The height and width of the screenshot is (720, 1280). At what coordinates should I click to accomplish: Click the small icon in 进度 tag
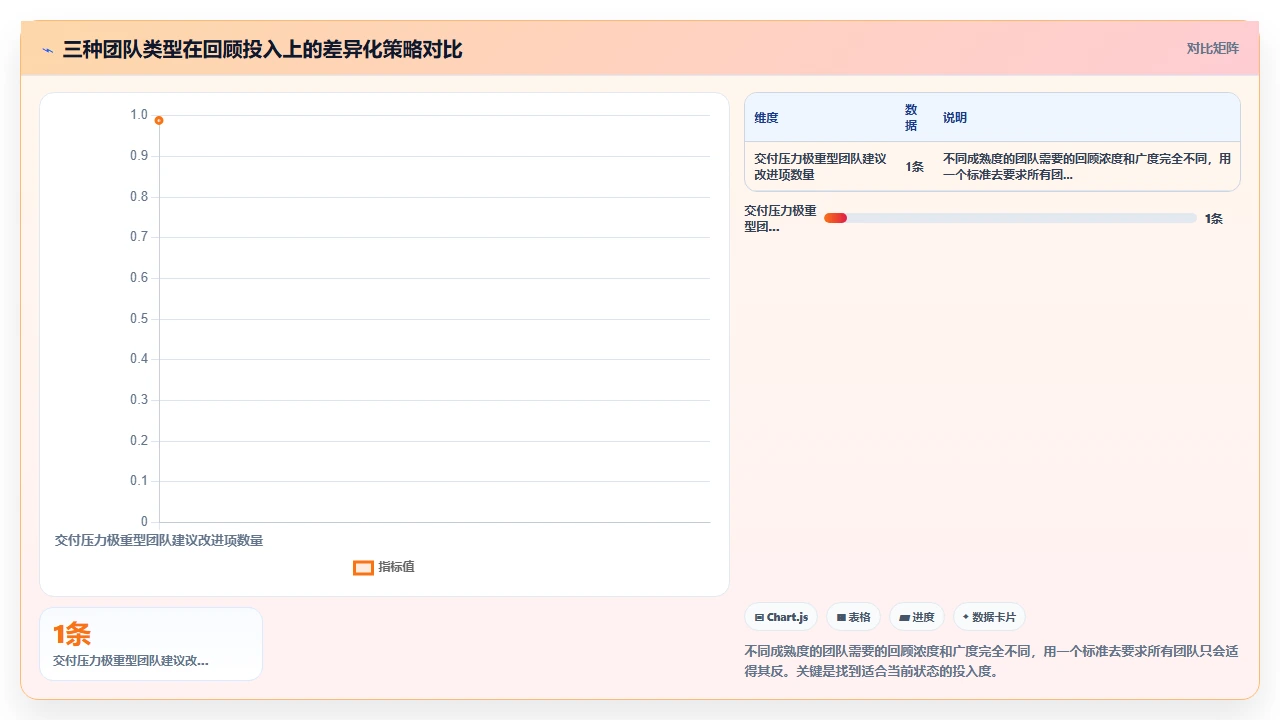[904, 618]
